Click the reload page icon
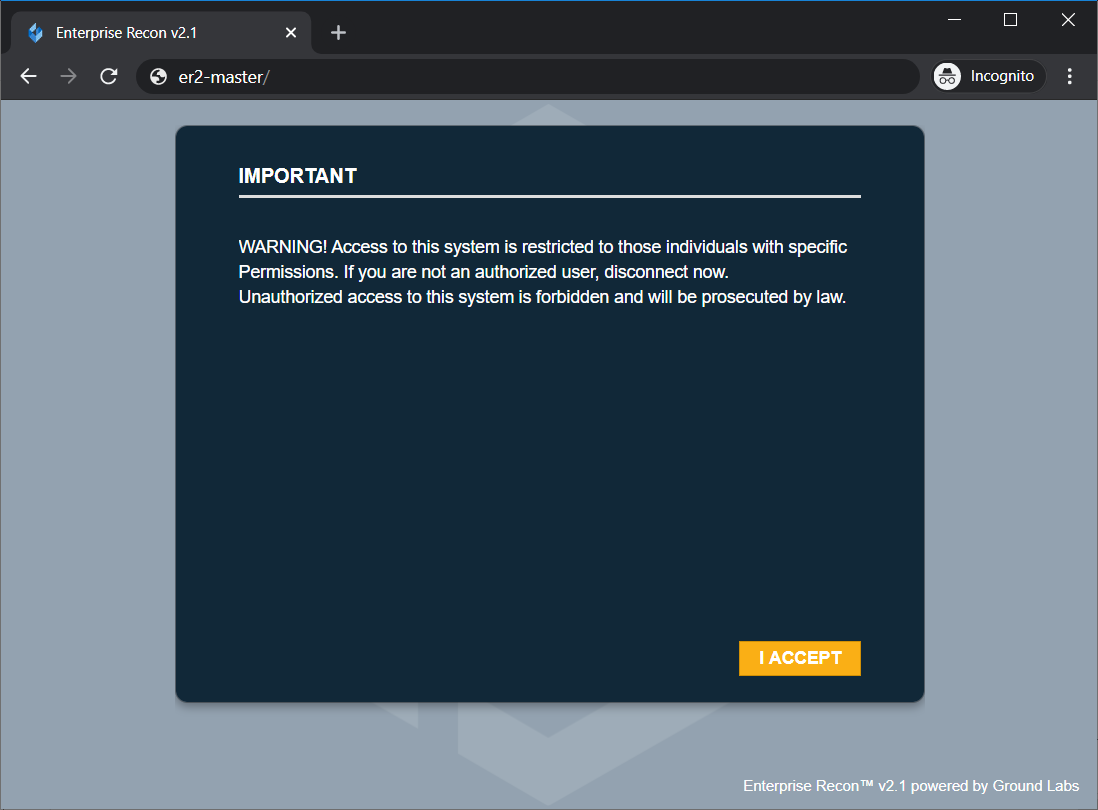 tap(108, 75)
